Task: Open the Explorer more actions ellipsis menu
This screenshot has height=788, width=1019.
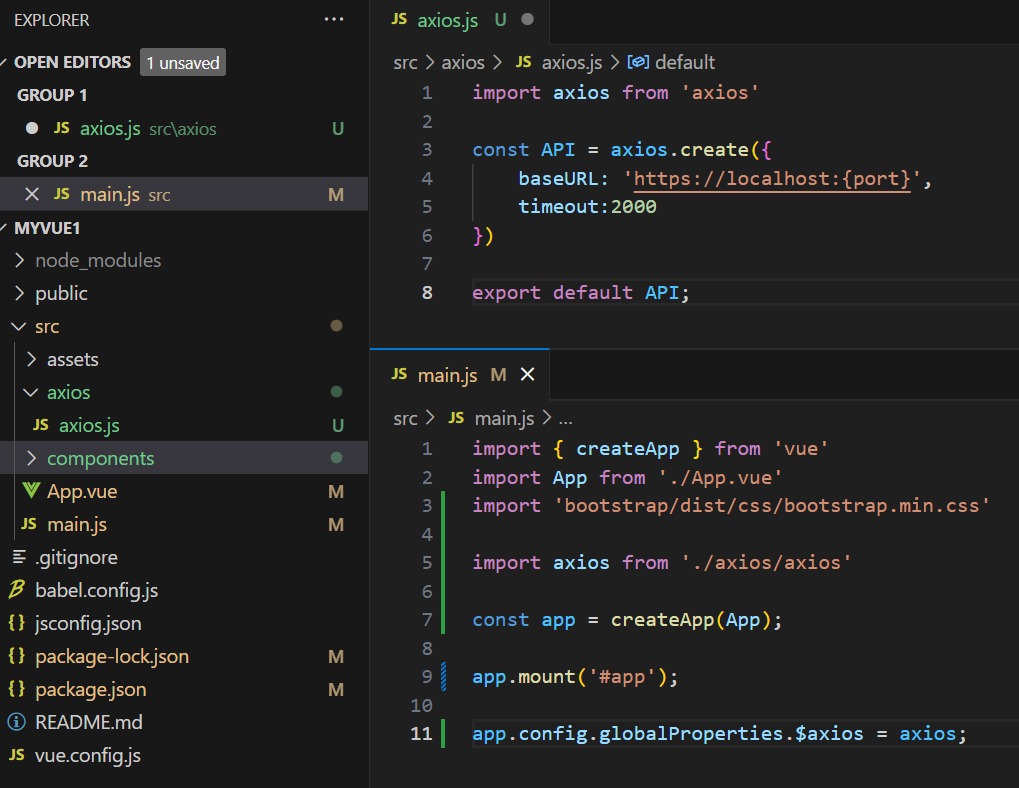Action: (333, 19)
